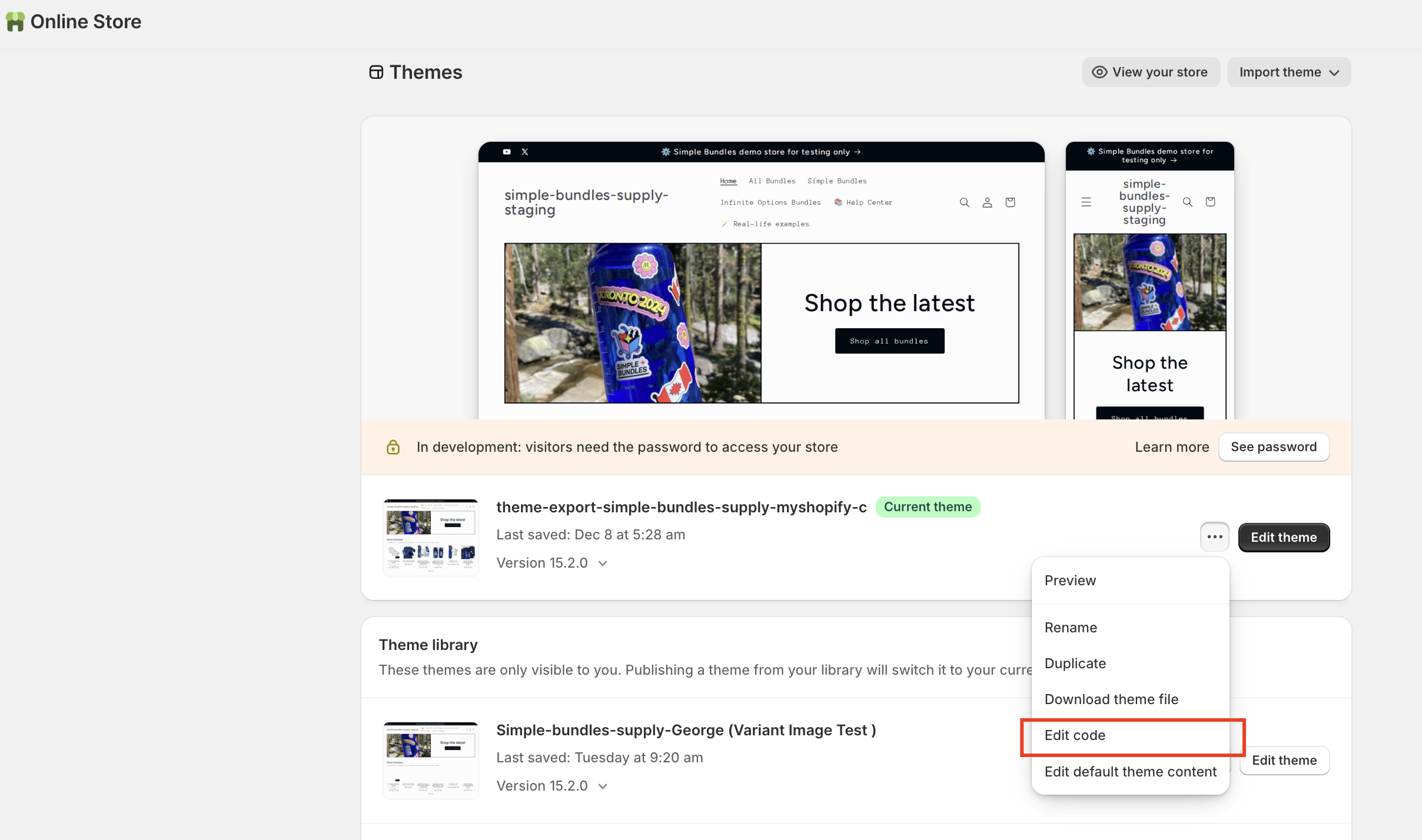Select Edit code from the menu
The height and width of the screenshot is (840, 1422).
[x=1075, y=735]
